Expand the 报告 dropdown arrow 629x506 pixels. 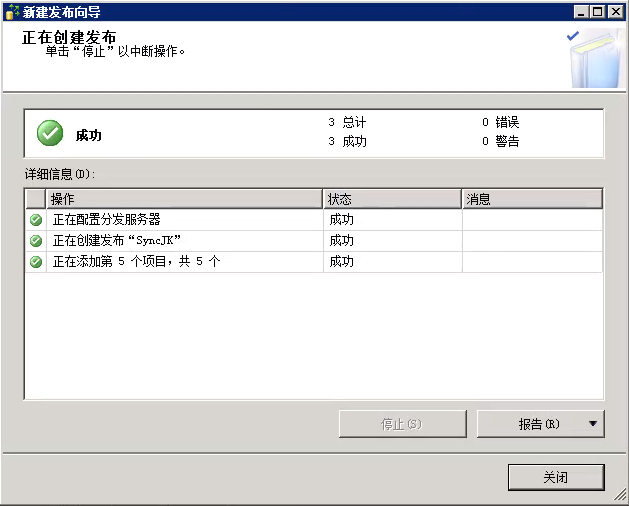click(x=593, y=423)
